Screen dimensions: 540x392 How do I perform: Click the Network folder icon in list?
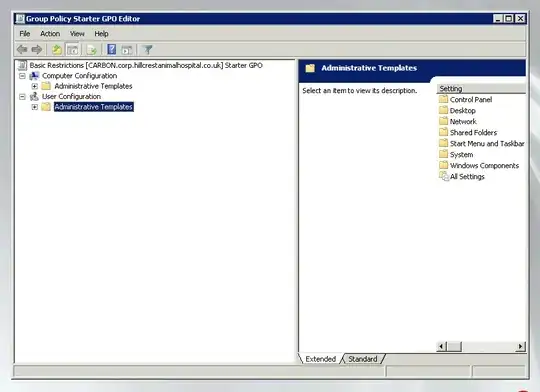[443, 121]
